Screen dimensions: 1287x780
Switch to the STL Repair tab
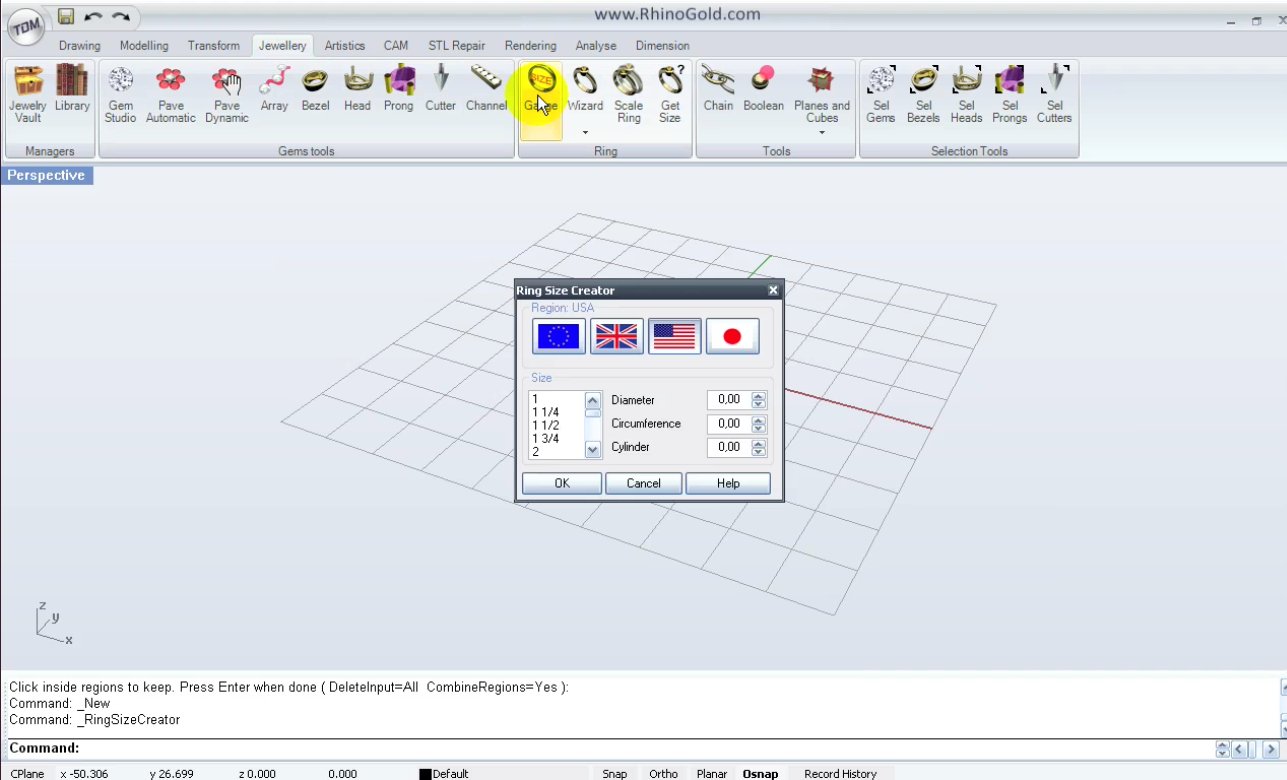click(x=457, y=45)
